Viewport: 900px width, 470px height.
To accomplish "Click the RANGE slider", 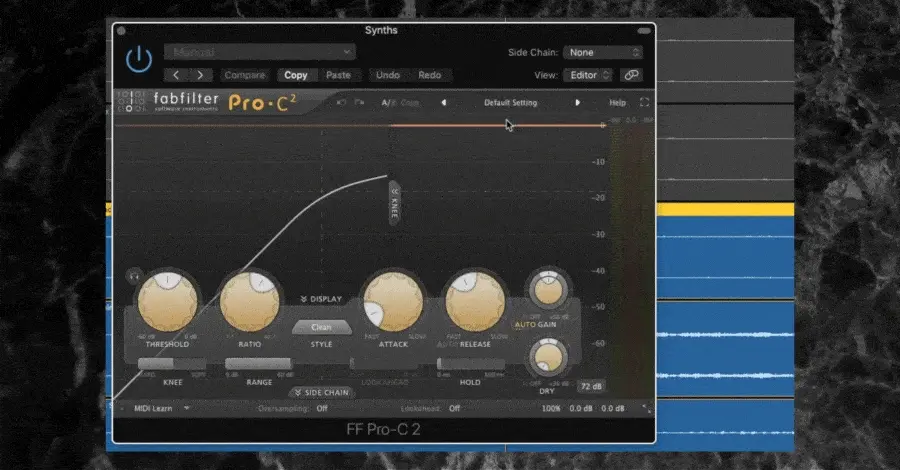I will 259,363.
